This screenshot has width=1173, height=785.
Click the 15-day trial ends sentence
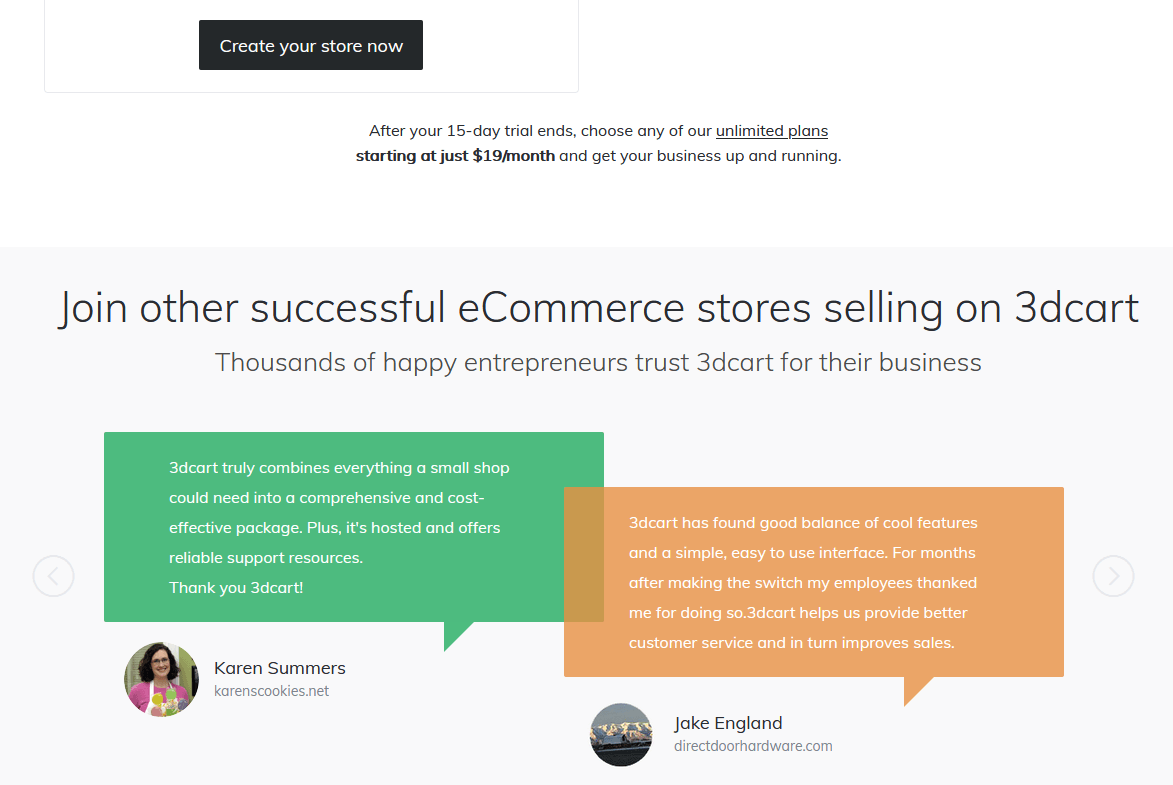(598, 131)
